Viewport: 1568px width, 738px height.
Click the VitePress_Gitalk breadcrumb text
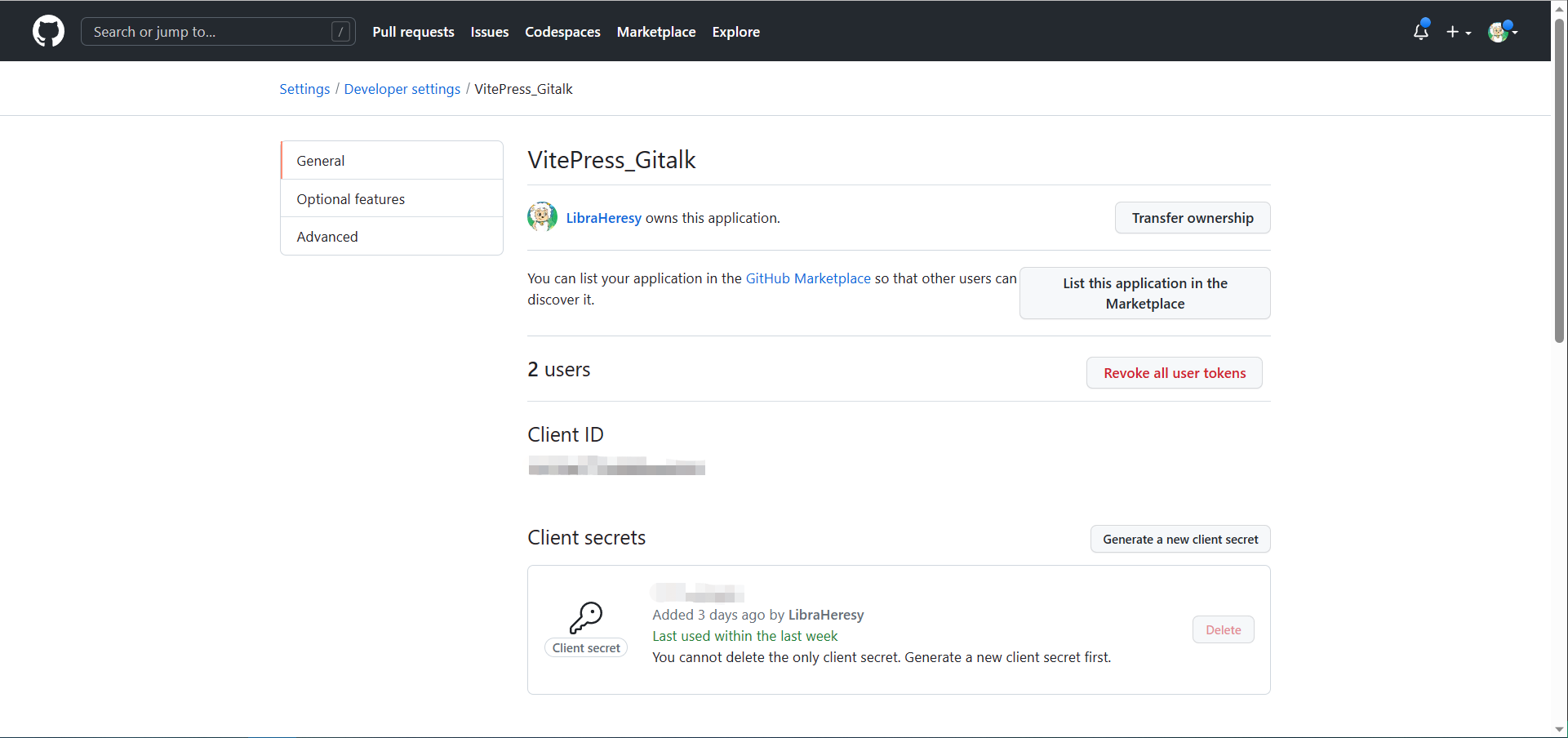523,89
